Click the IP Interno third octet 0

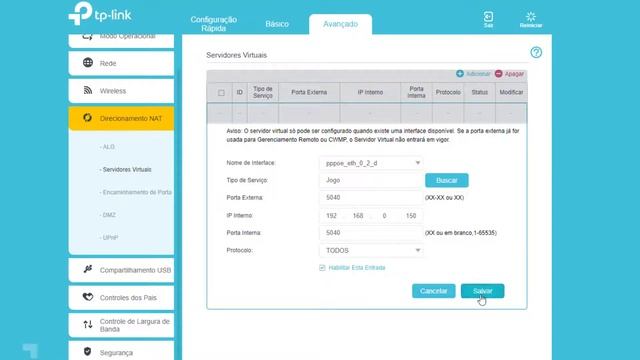click(x=384, y=216)
